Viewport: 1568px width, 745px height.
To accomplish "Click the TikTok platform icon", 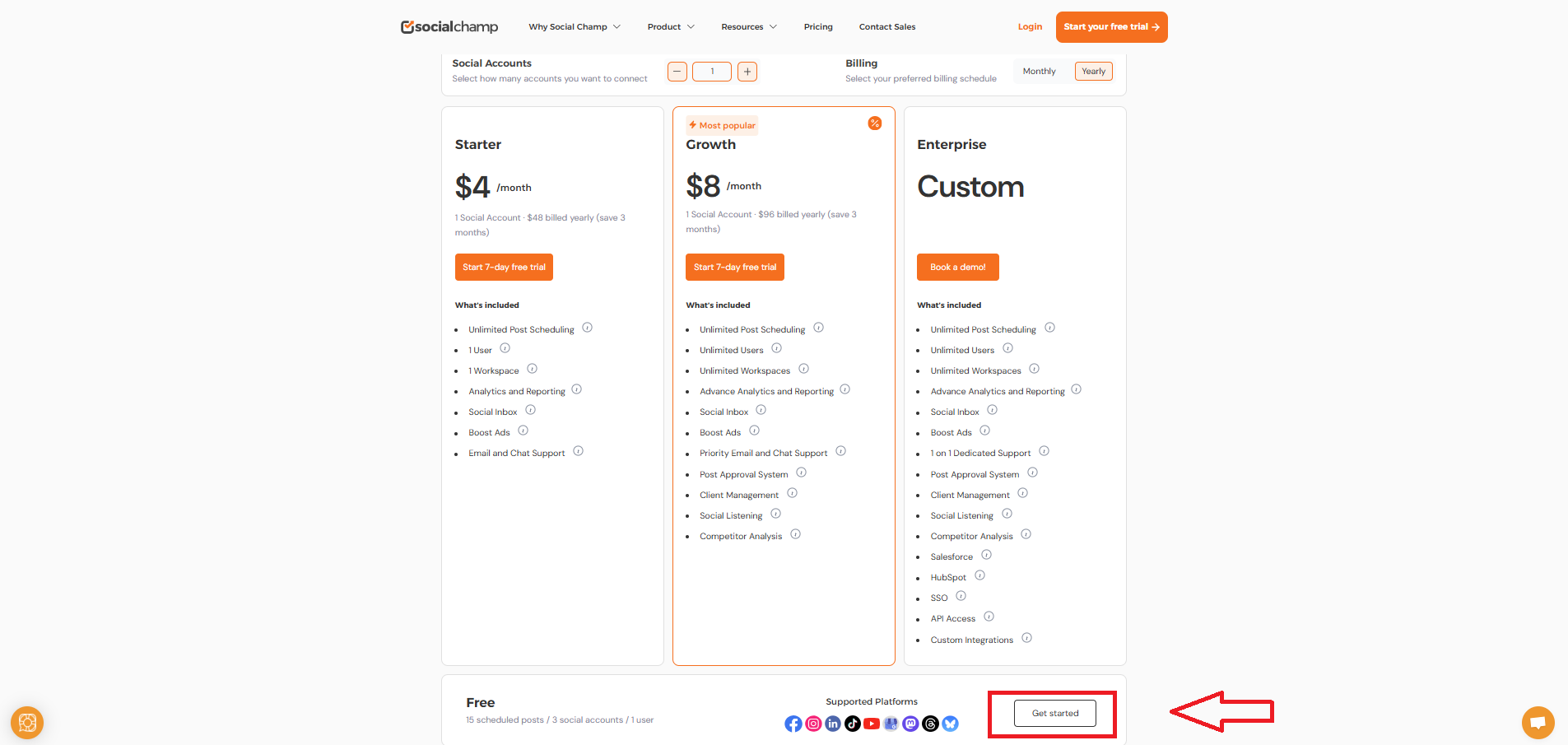I will coord(853,724).
